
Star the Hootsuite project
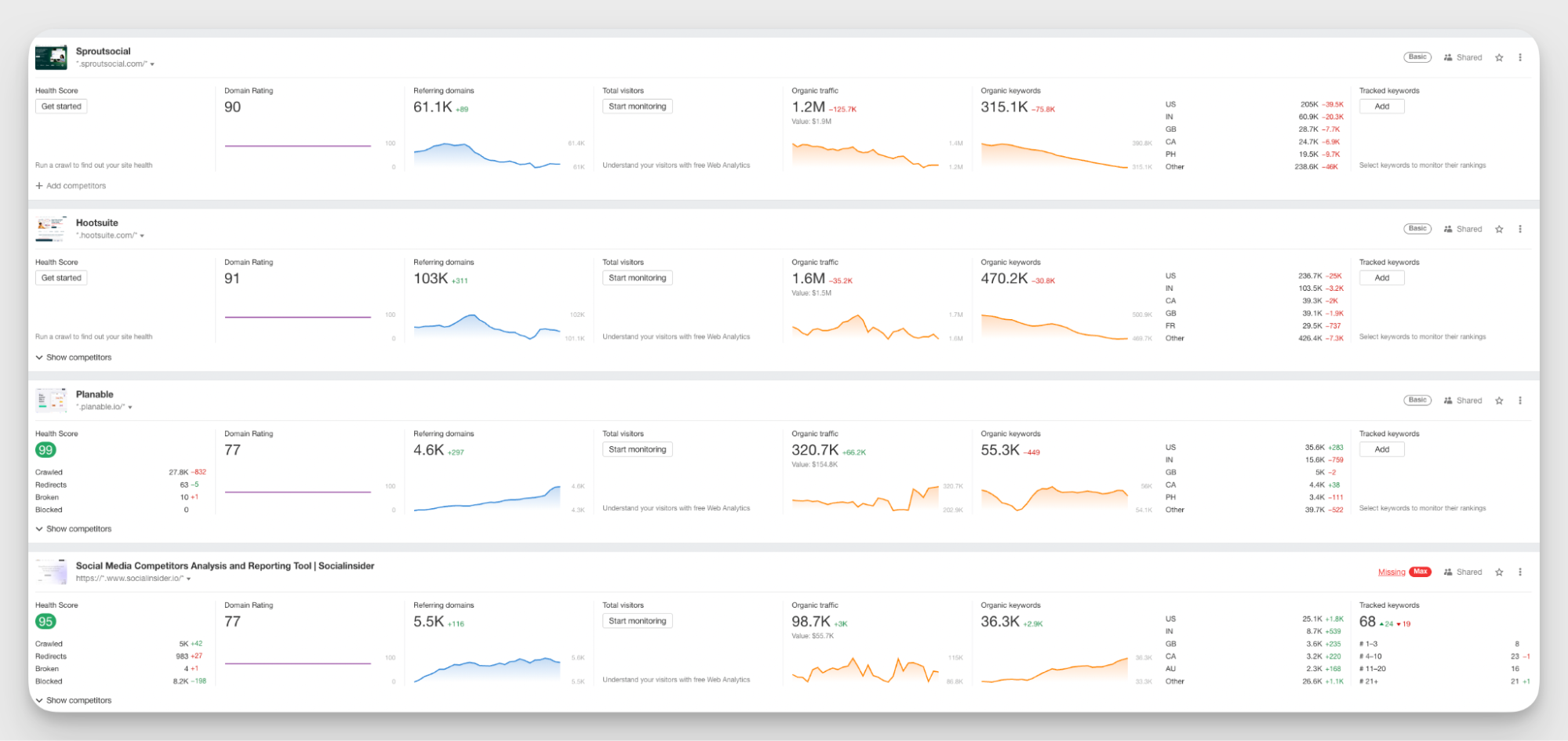(1499, 228)
